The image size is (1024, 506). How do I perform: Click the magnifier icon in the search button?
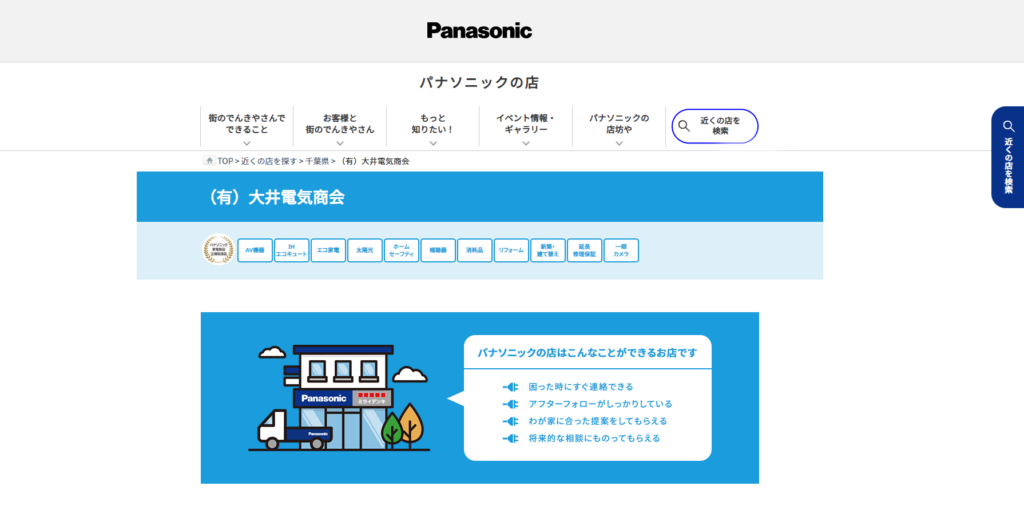tap(684, 126)
